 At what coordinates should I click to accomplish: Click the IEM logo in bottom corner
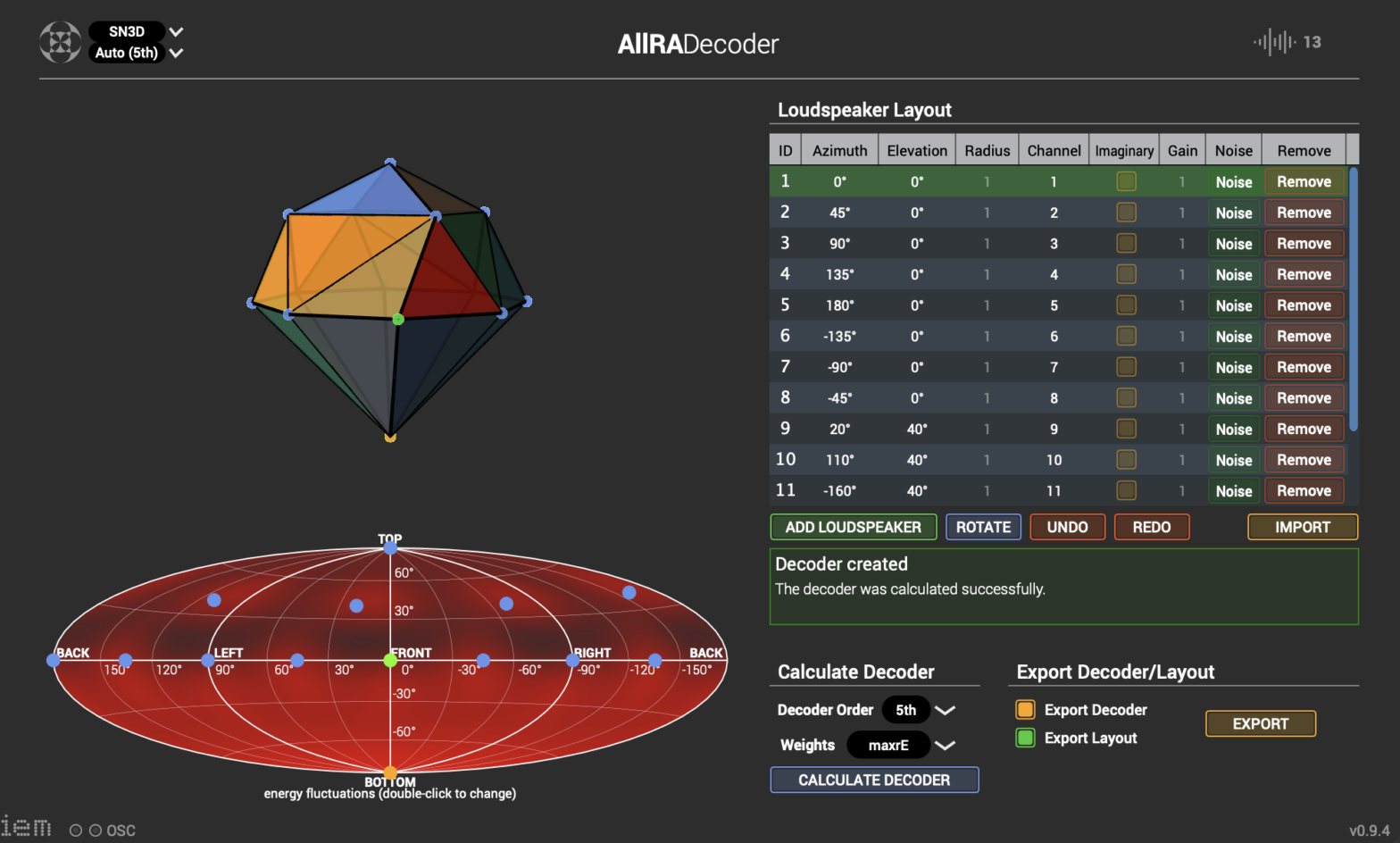coord(27,827)
